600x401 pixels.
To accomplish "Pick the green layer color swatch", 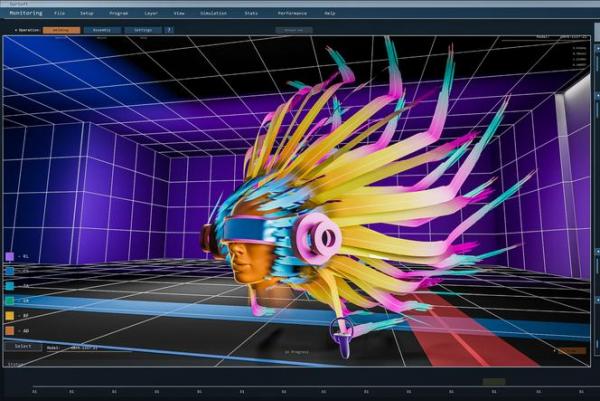I will pyautogui.click(x=10, y=300).
